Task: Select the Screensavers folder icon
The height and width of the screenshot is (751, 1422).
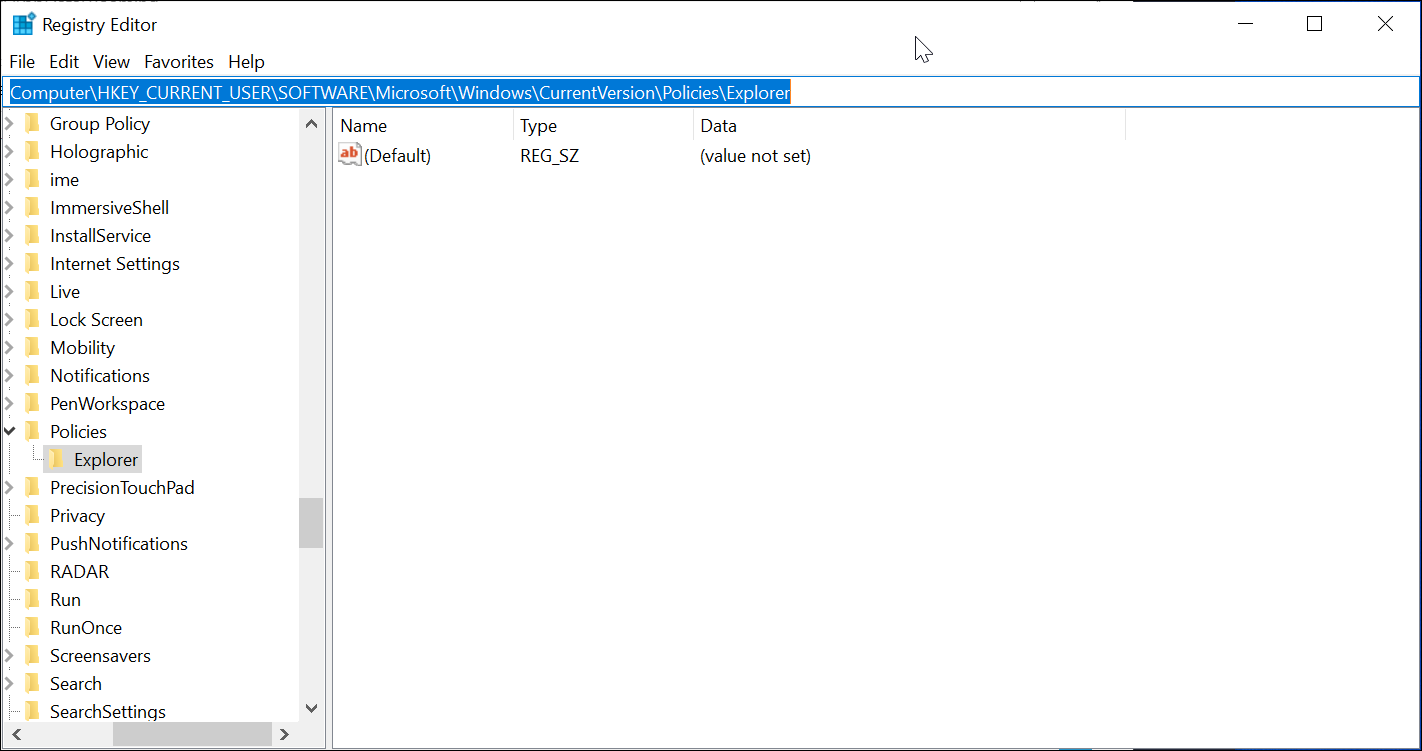Action: [33, 656]
